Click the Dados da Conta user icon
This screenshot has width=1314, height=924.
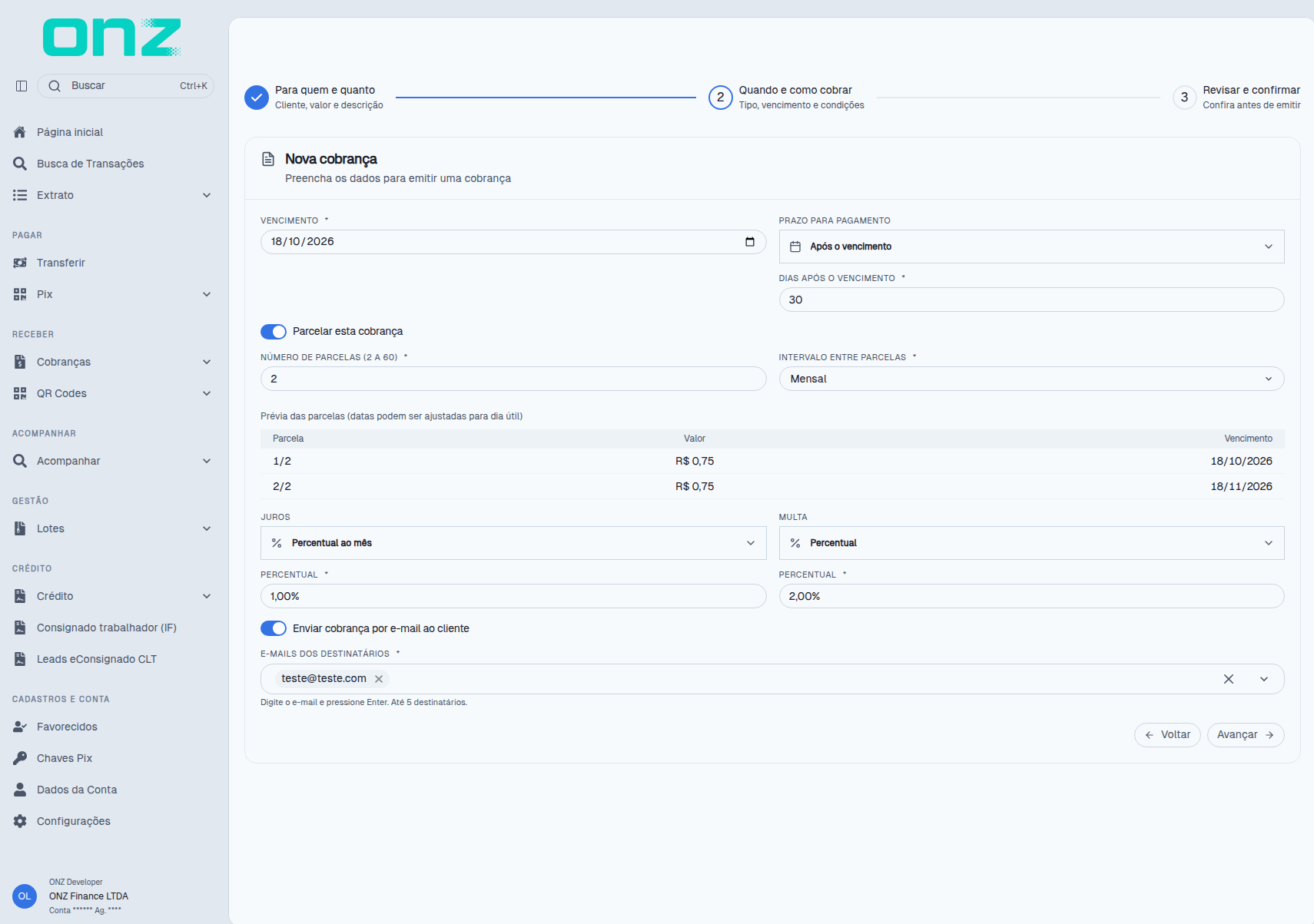(20, 790)
